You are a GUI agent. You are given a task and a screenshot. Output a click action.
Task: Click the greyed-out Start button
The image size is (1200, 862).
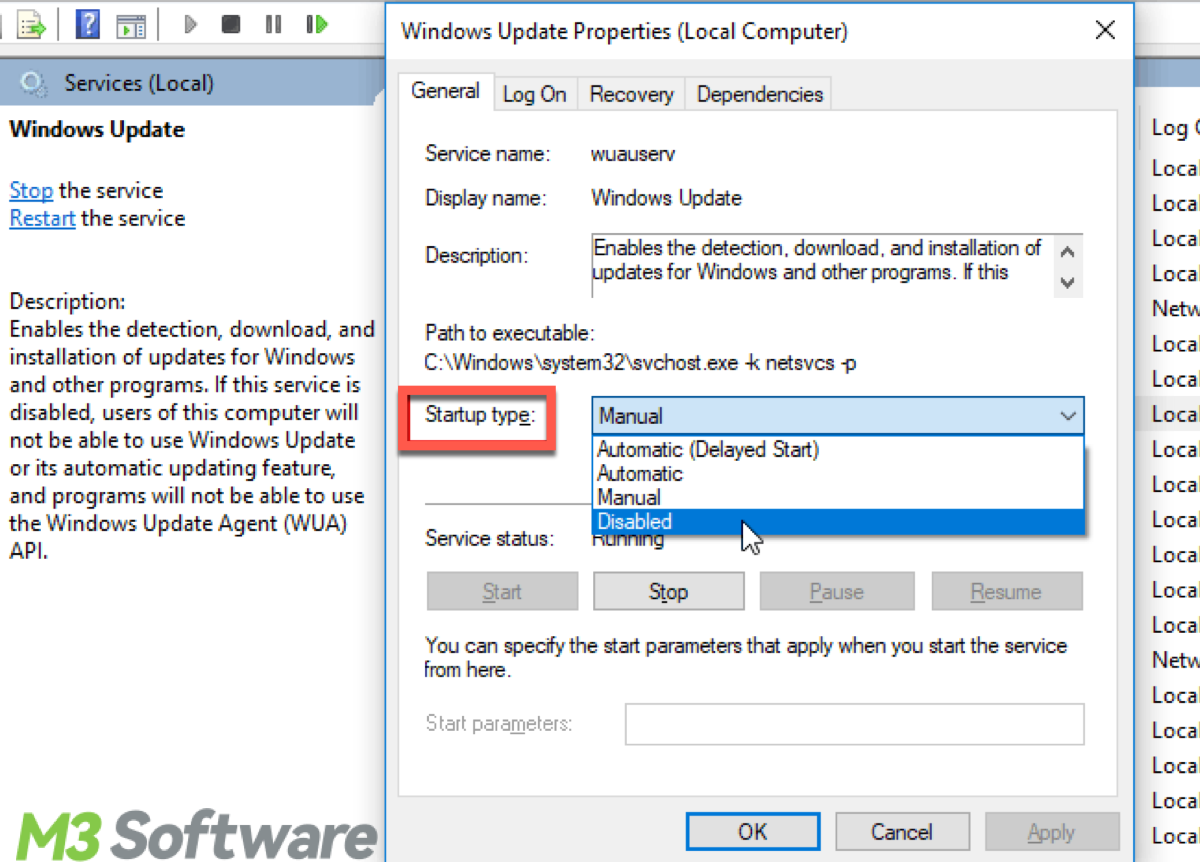502,591
